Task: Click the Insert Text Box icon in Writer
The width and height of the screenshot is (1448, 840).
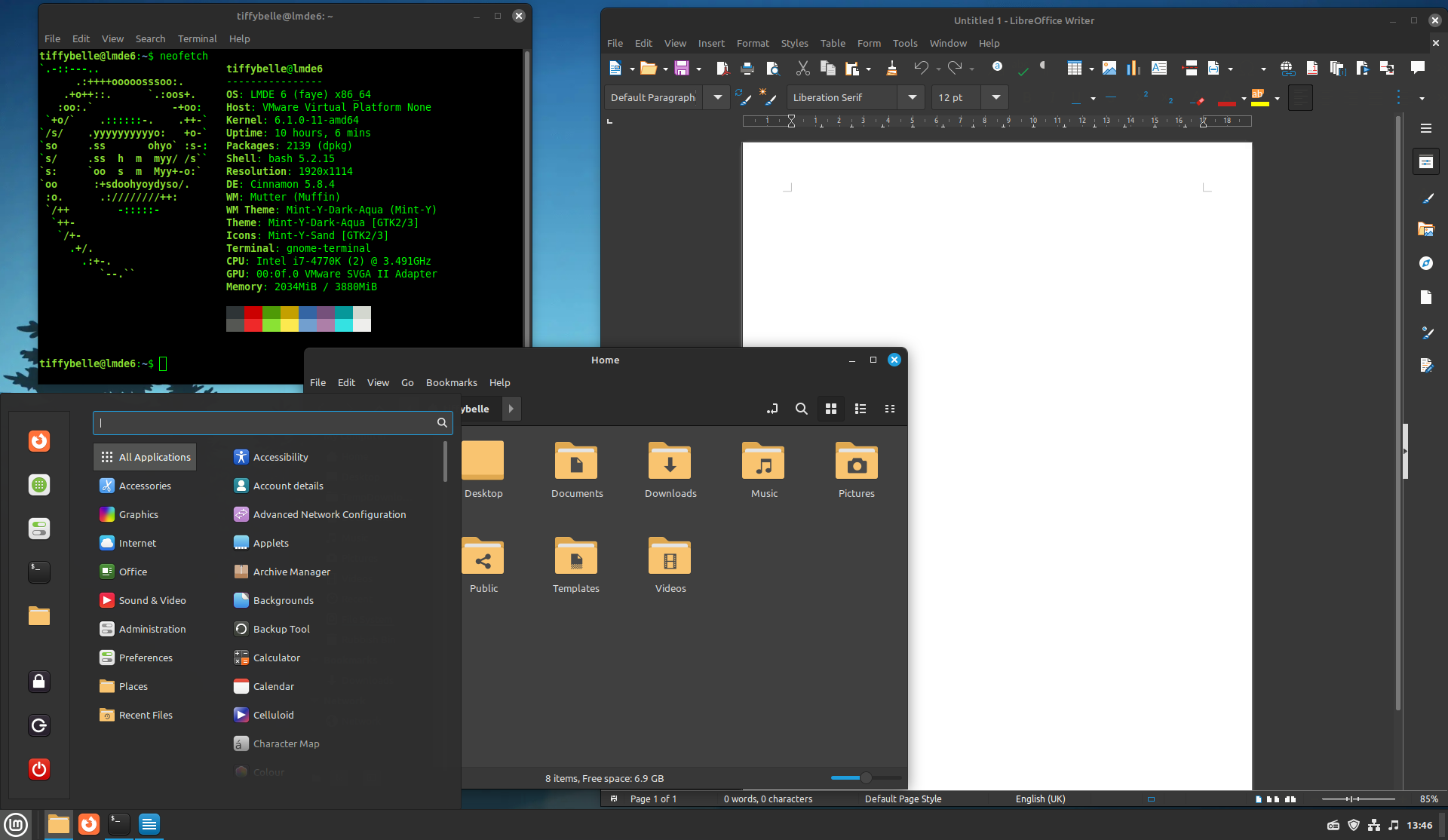Action: click(1159, 69)
